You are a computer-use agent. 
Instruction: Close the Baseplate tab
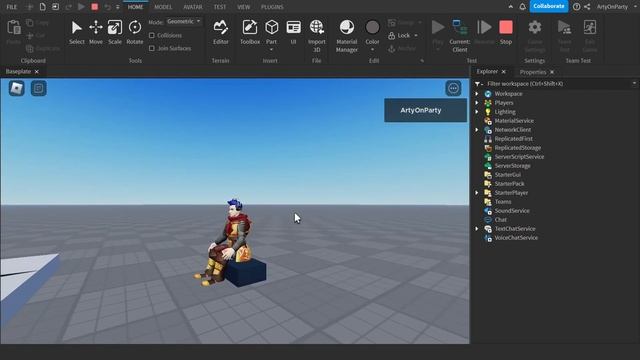click(x=37, y=71)
